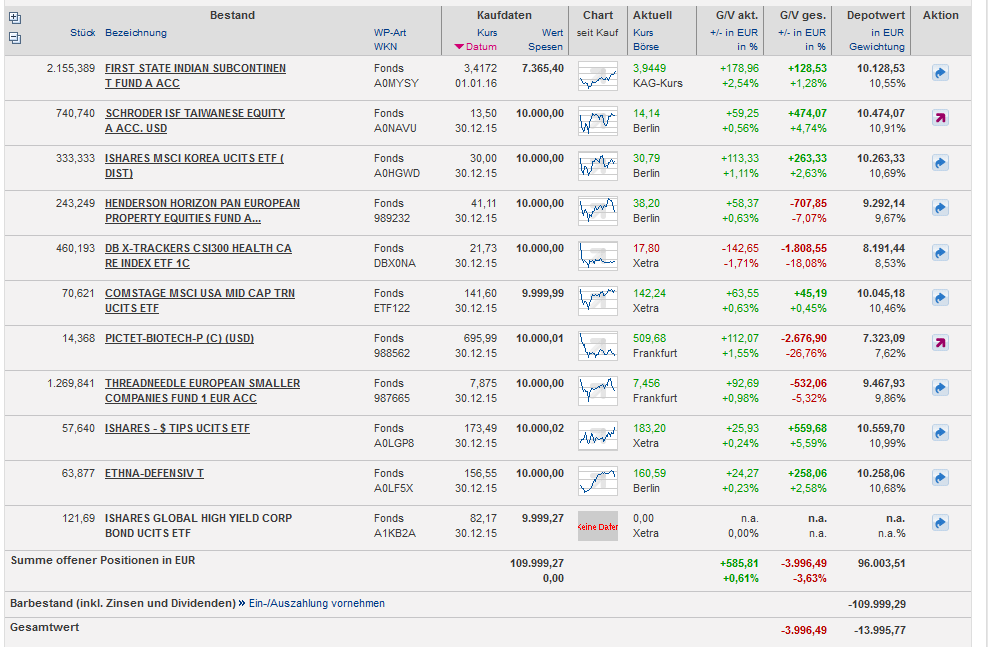Click the action arrow for iShares MSCI Korea
Viewport: 988px width, 647px height.
(940, 163)
